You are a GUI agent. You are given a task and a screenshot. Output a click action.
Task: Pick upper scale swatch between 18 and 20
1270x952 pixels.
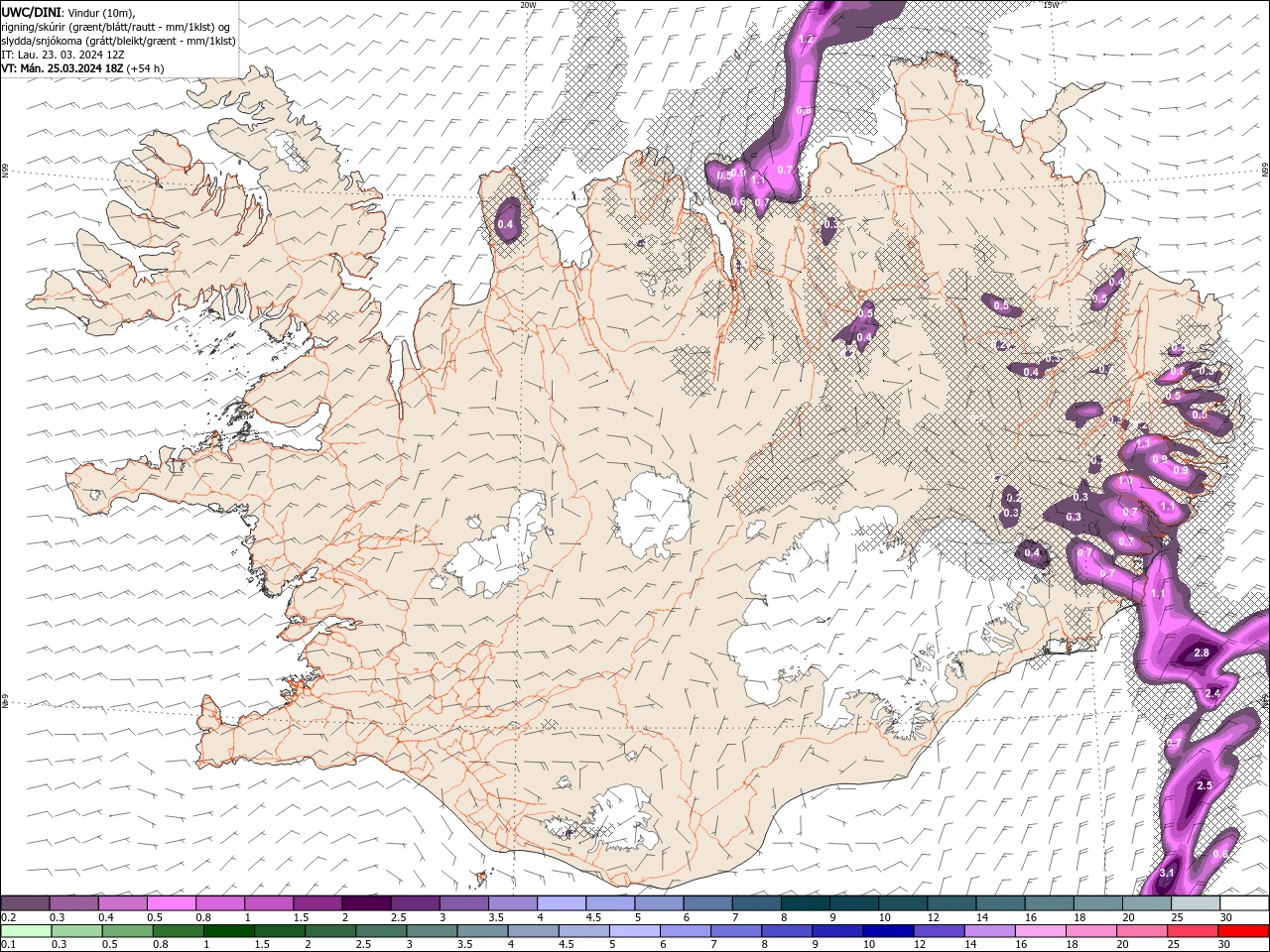[1097, 903]
